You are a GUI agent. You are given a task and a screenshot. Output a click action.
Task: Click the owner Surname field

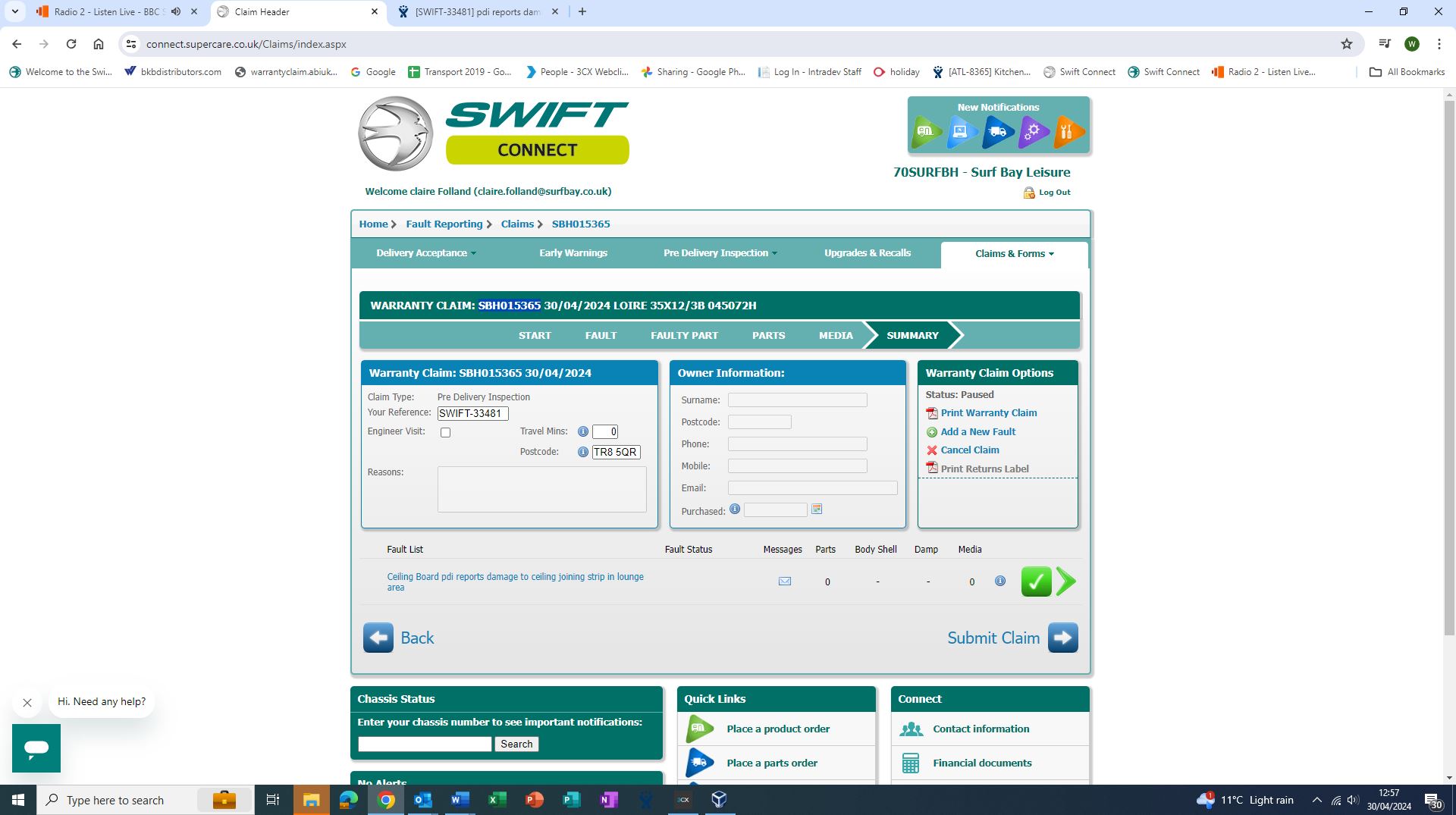click(798, 400)
